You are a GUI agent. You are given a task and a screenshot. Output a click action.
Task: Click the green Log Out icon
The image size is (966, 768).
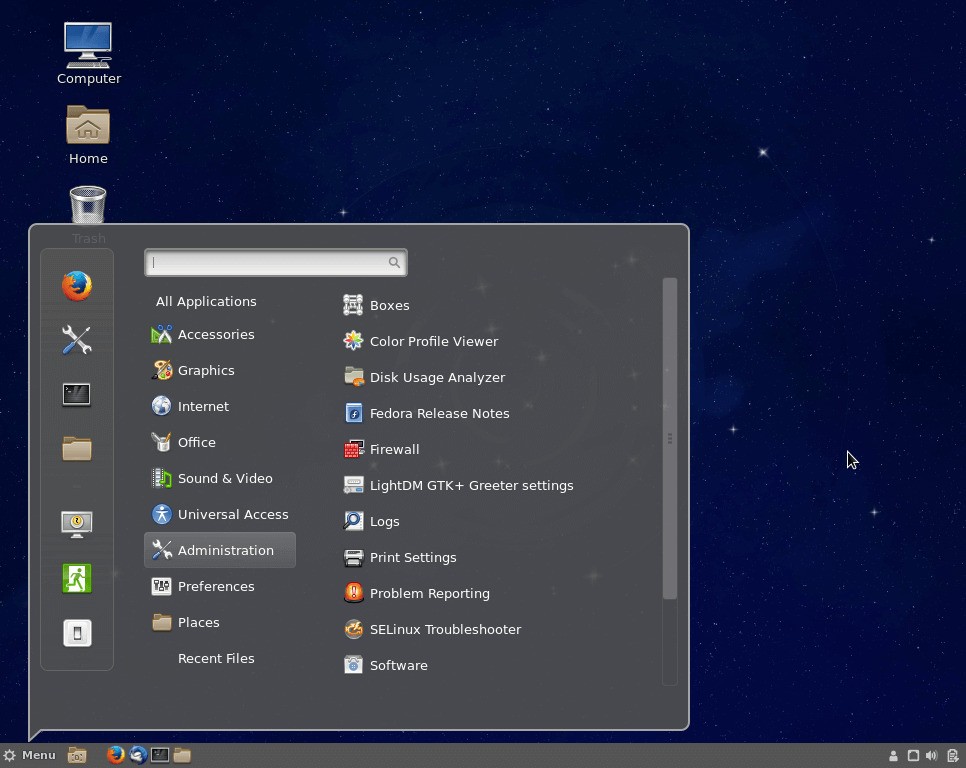coord(77,578)
